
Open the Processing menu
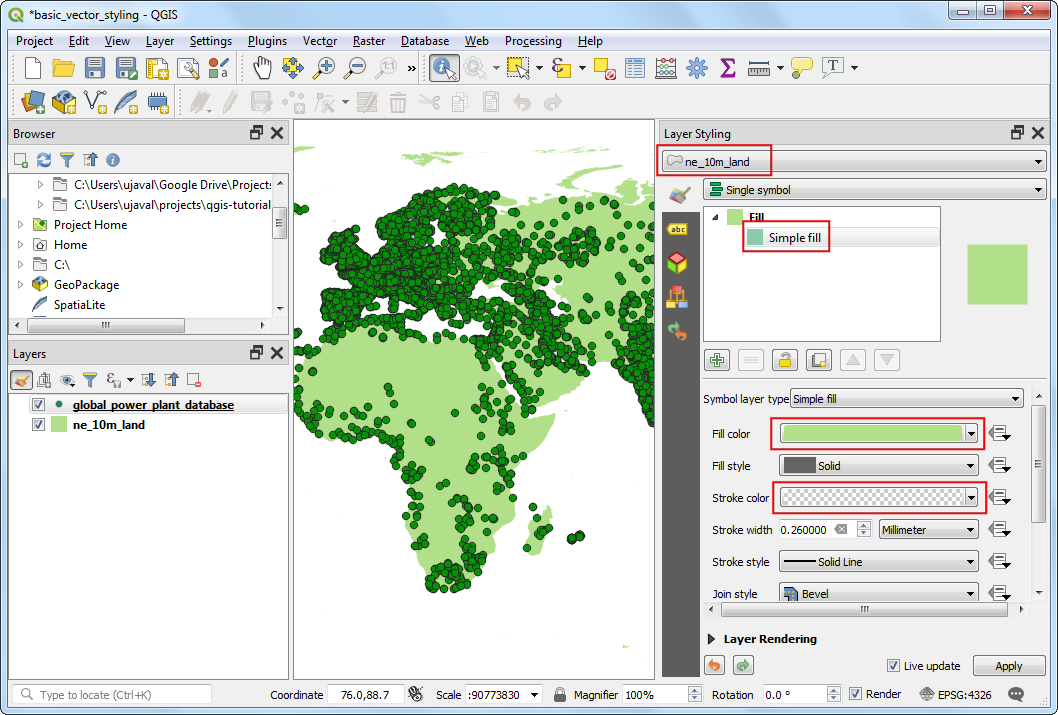point(533,41)
